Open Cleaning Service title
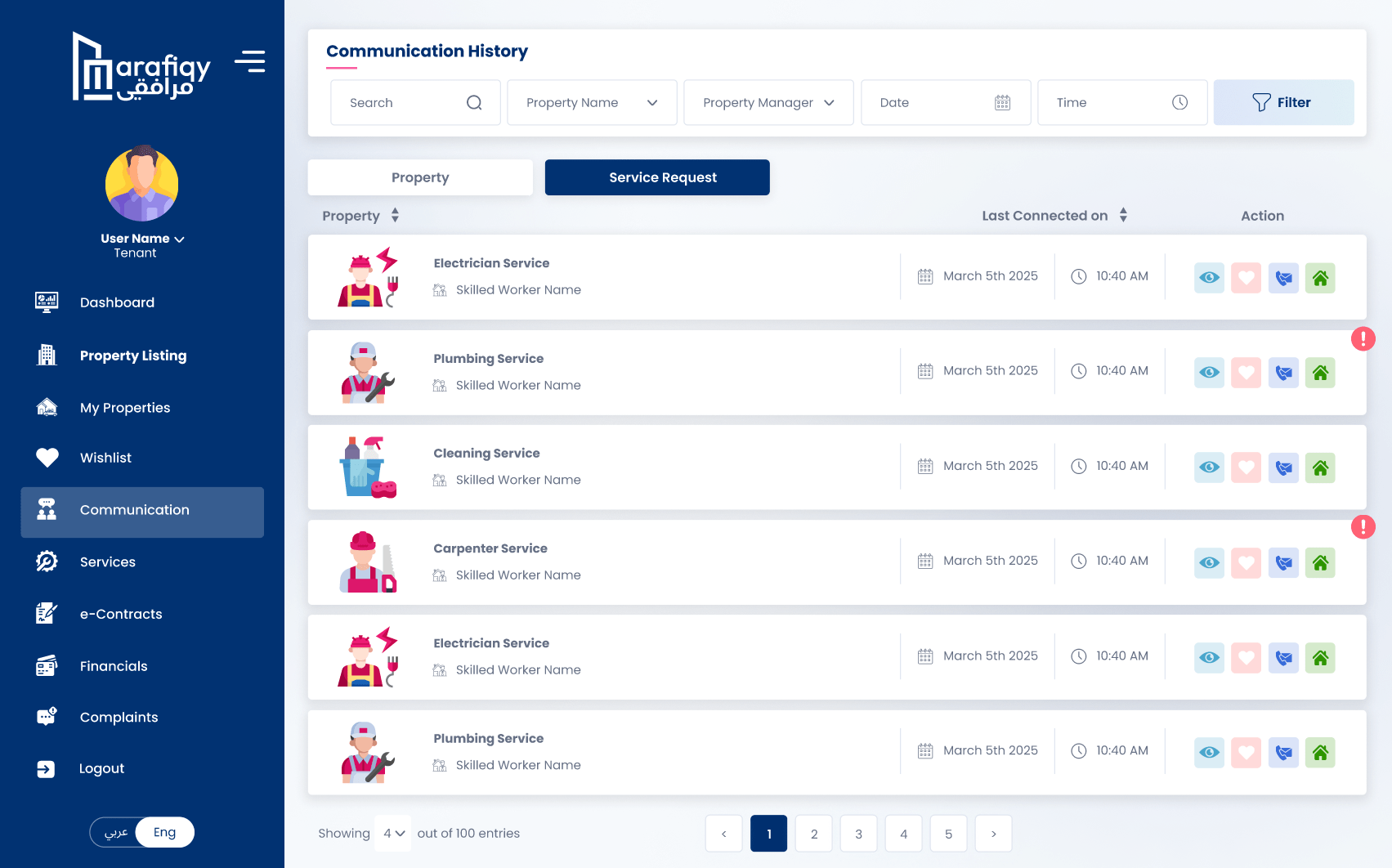The height and width of the screenshot is (868, 1392). (x=486, y=454)
